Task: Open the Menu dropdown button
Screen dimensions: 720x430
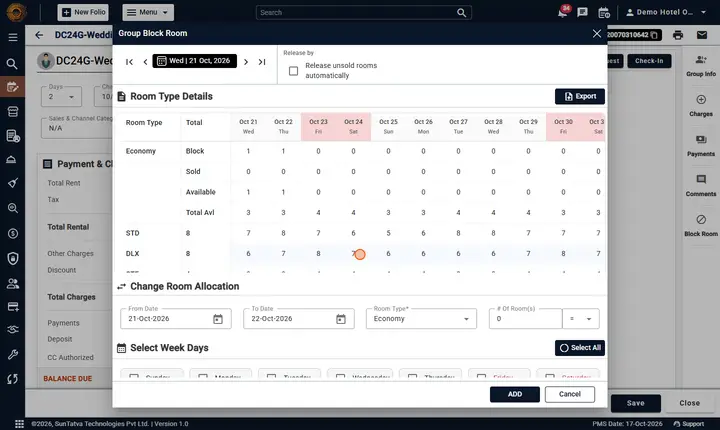Action: point(148,12)
